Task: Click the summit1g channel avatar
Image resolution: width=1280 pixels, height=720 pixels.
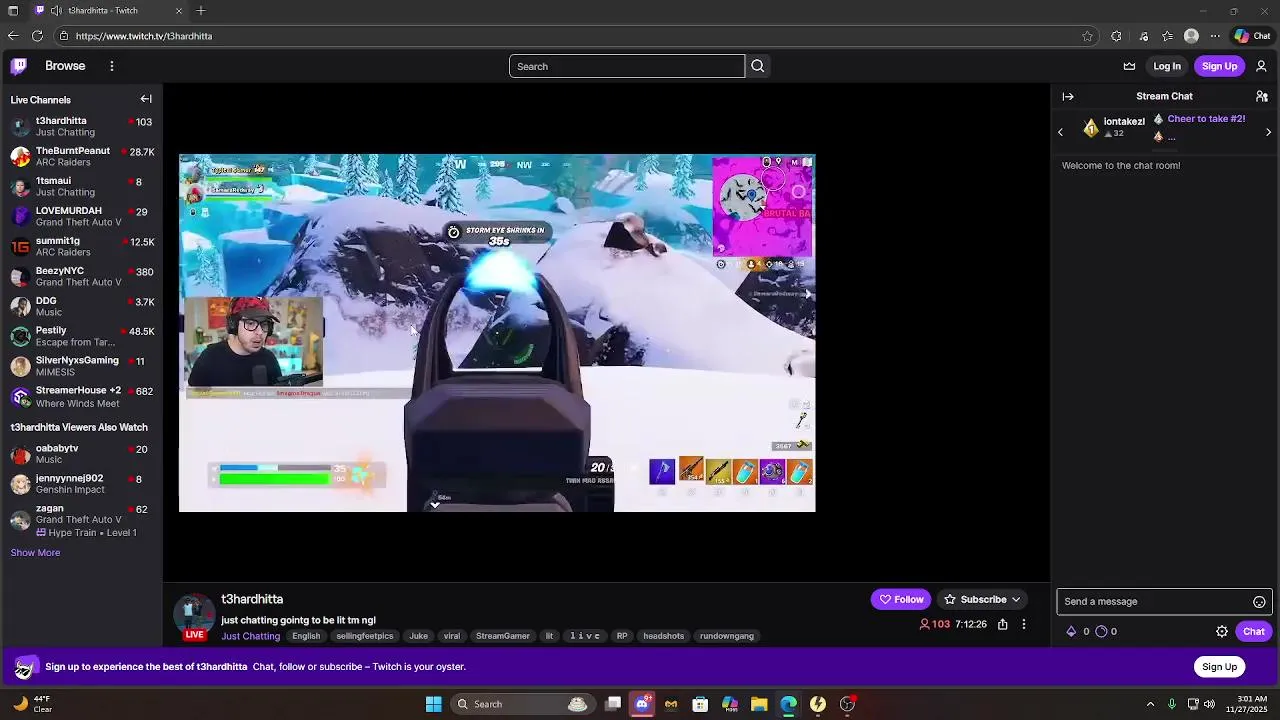Action: [20, 246]
